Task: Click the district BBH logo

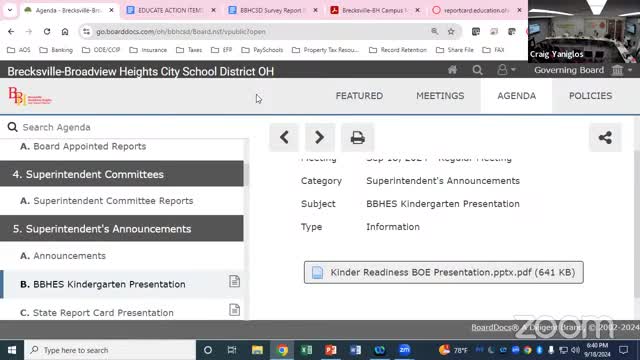Action: click(30, 96)
